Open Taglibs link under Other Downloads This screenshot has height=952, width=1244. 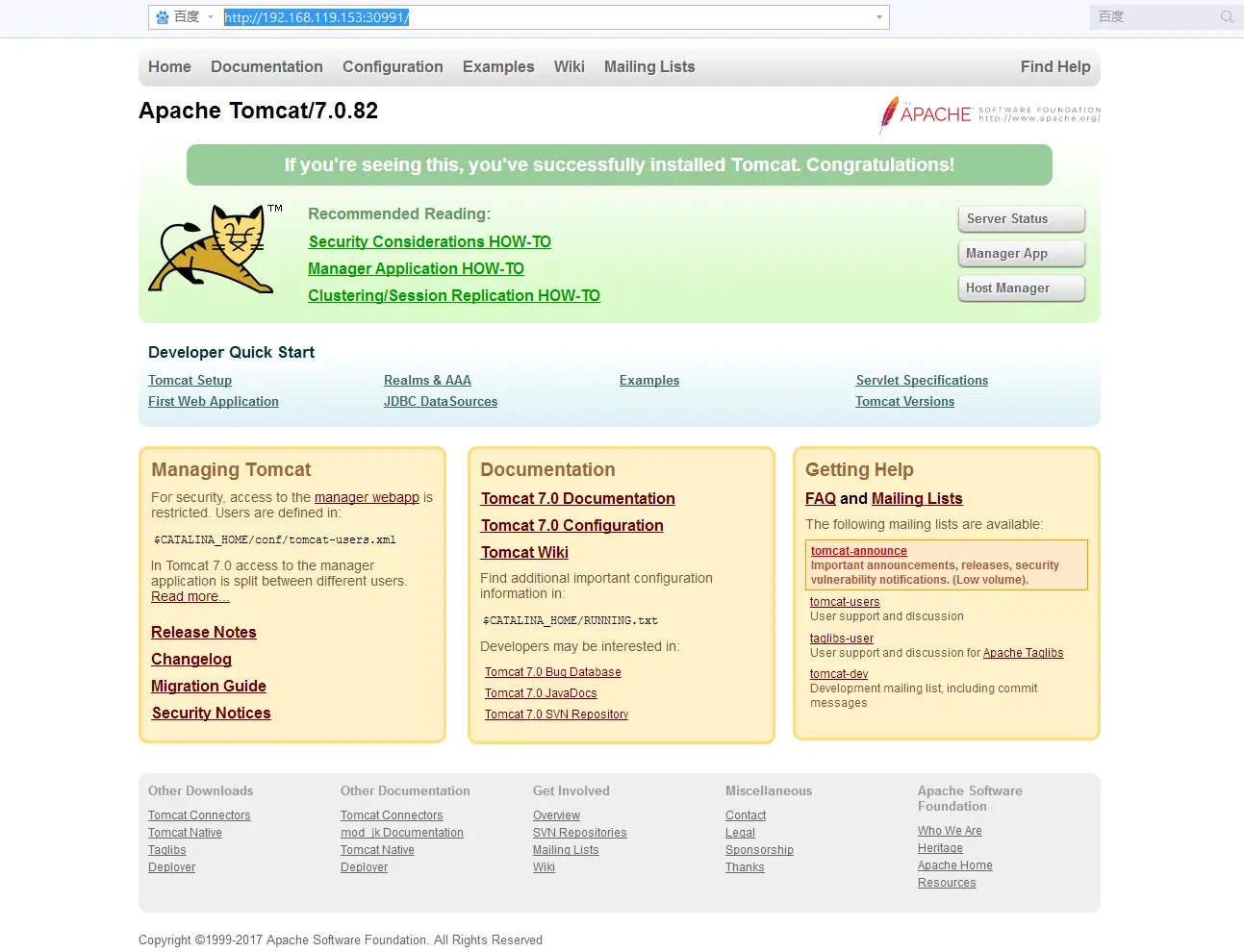(x=167, y=850)
